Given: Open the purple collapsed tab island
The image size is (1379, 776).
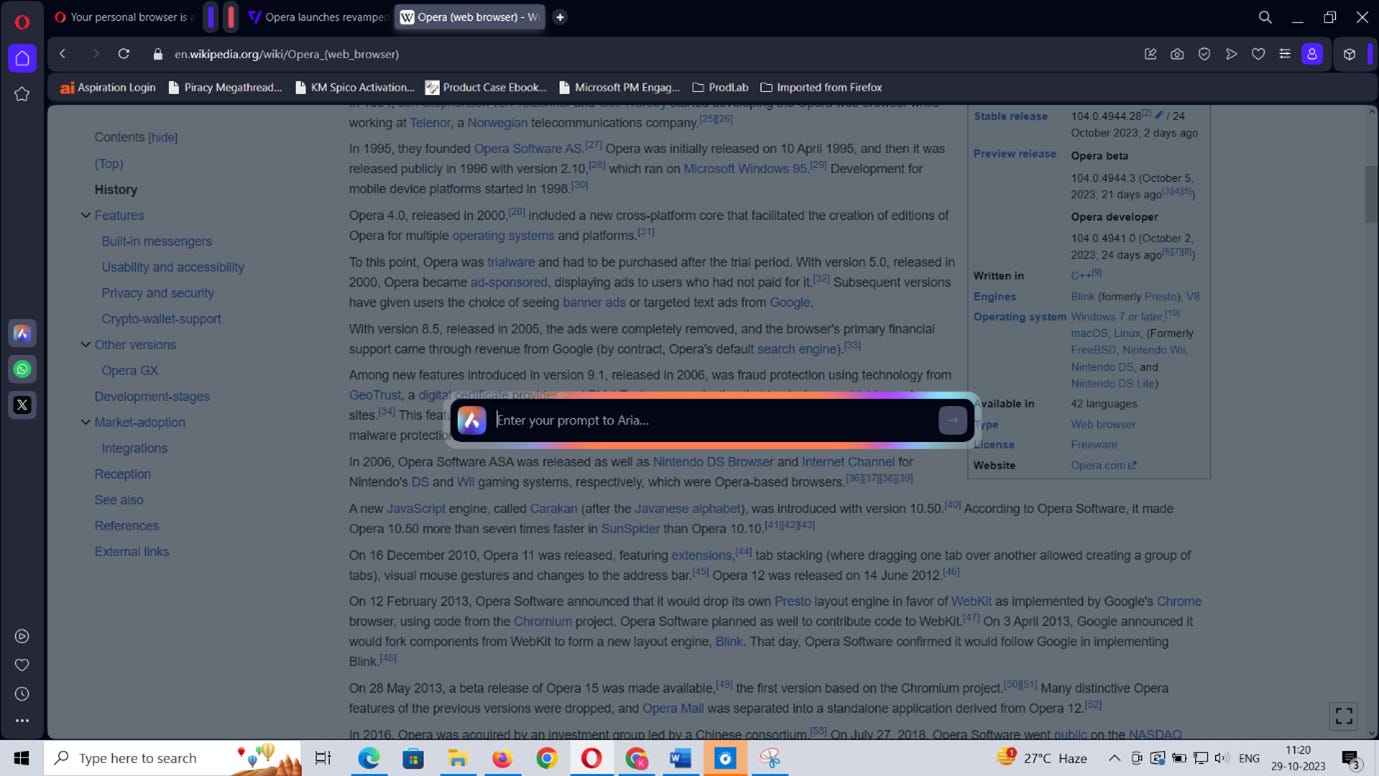Looking at the screenshot, I should coord(210,17).
